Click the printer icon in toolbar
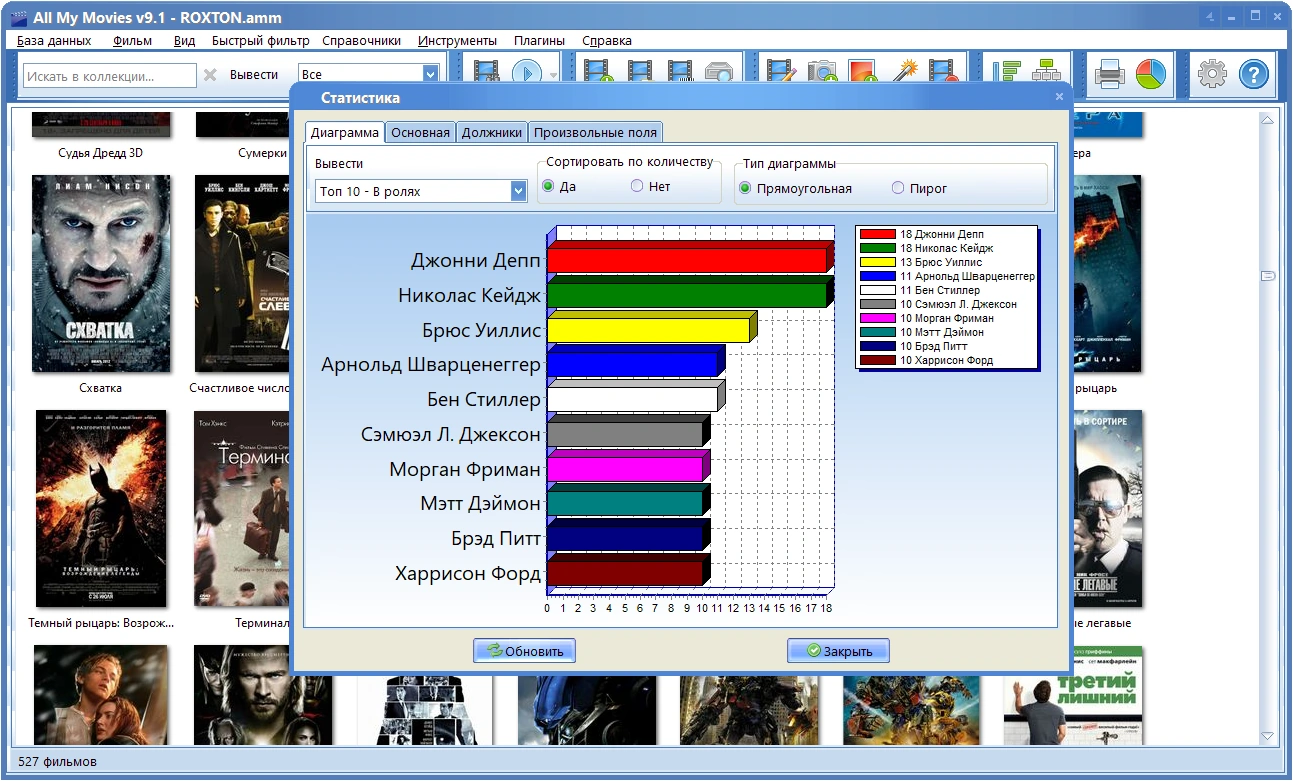 (1111, 74)
